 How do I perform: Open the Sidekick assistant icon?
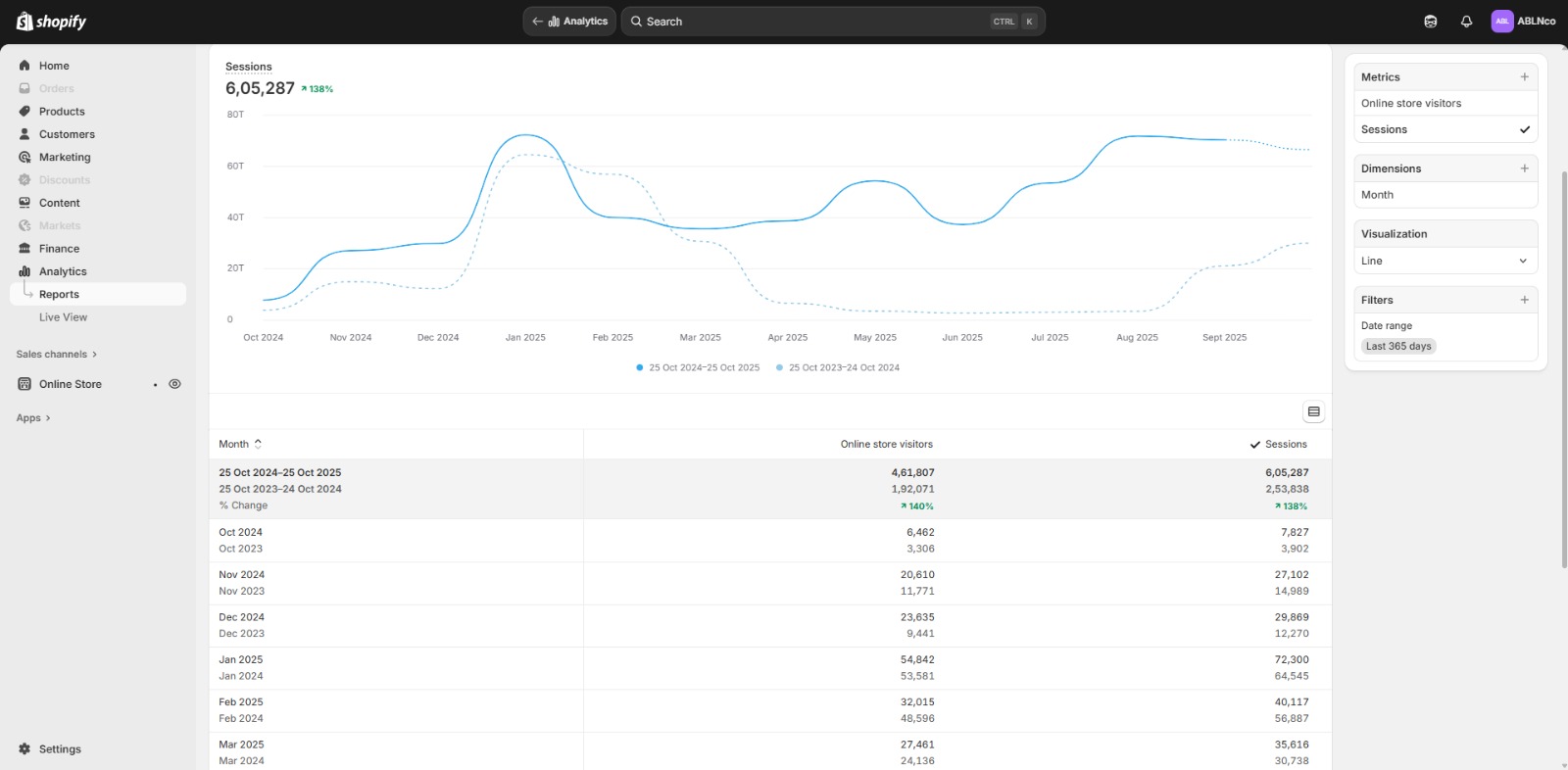click(x=1431, y=22)
